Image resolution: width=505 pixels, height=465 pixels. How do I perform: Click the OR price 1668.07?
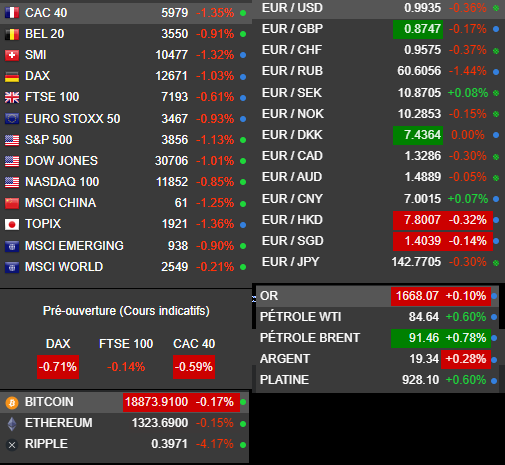pos(417,296)
